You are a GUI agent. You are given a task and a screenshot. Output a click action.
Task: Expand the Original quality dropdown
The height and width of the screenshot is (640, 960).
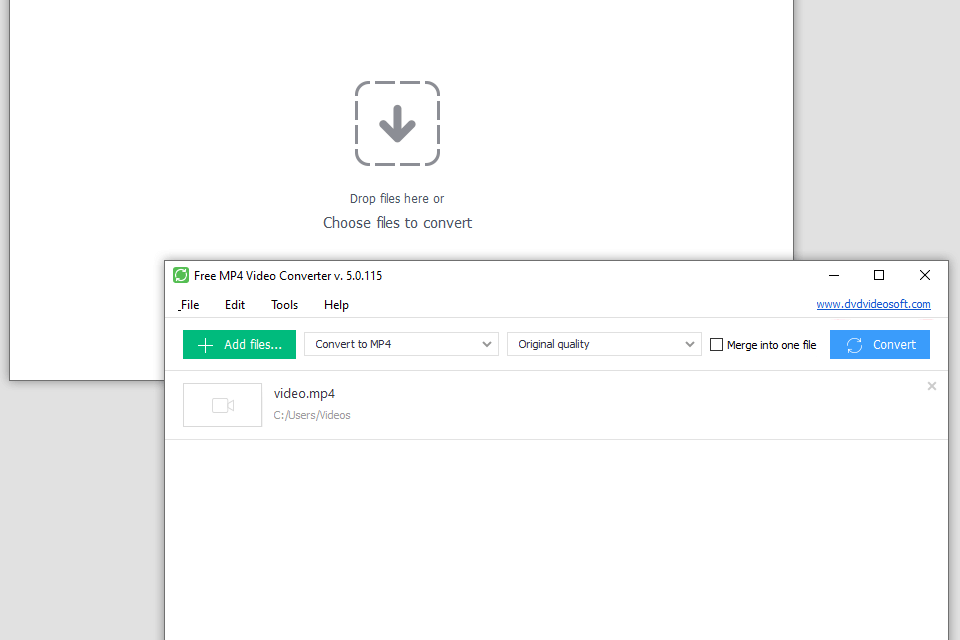(604, 344)
